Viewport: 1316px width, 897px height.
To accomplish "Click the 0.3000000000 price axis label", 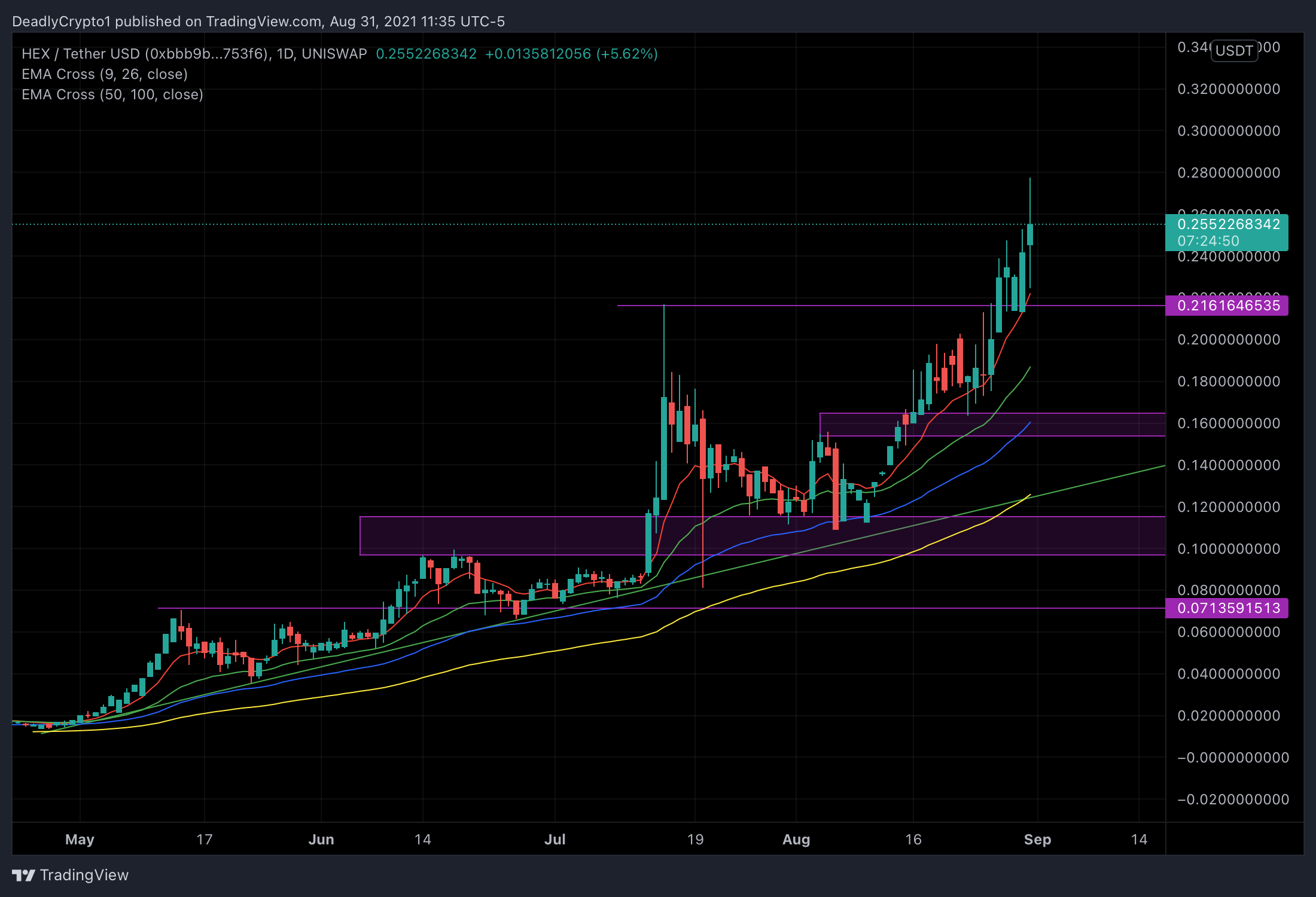I will point(1228,131).
